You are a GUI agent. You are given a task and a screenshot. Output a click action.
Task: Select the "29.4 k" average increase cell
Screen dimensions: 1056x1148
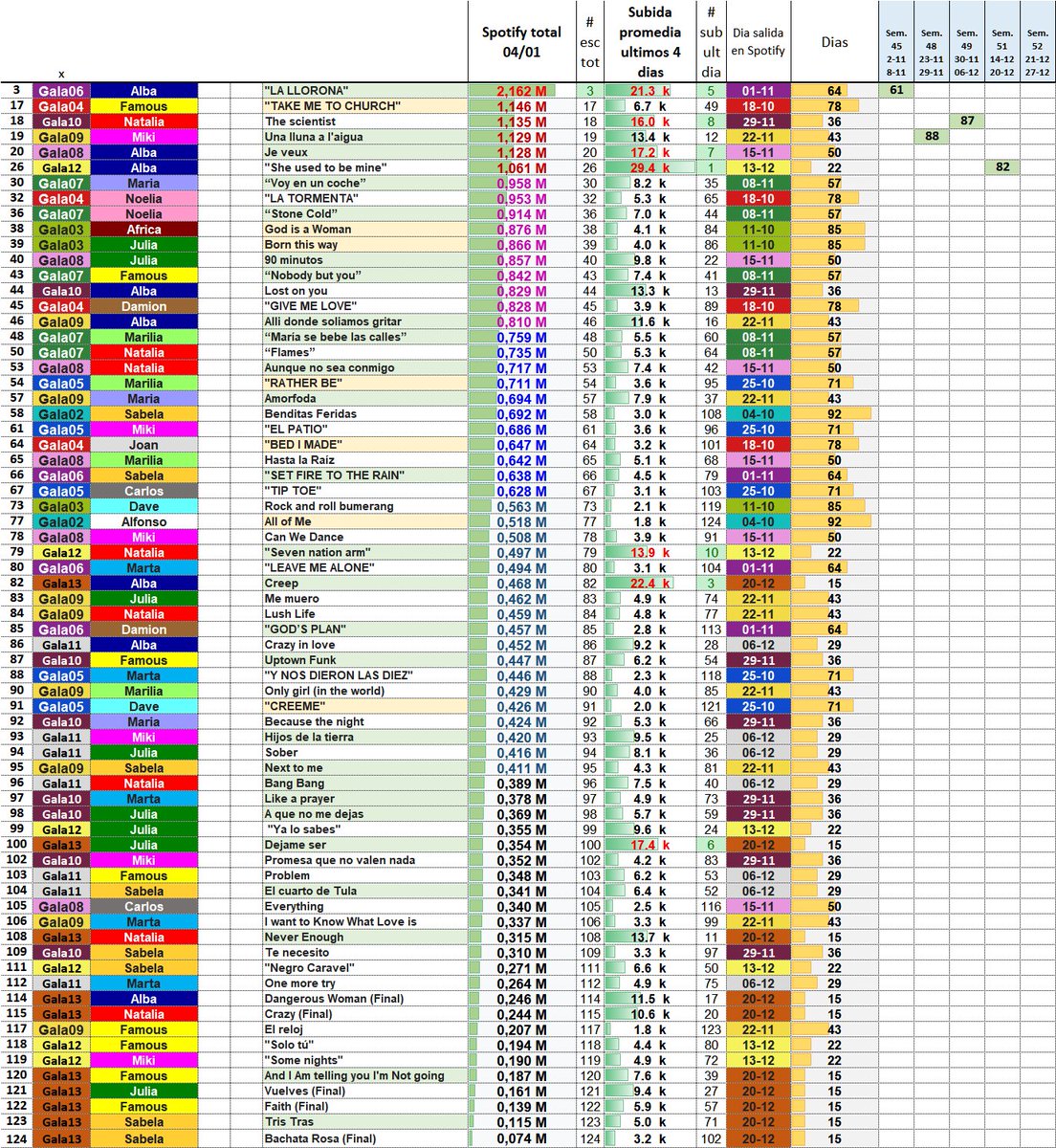tap(649, 167)
